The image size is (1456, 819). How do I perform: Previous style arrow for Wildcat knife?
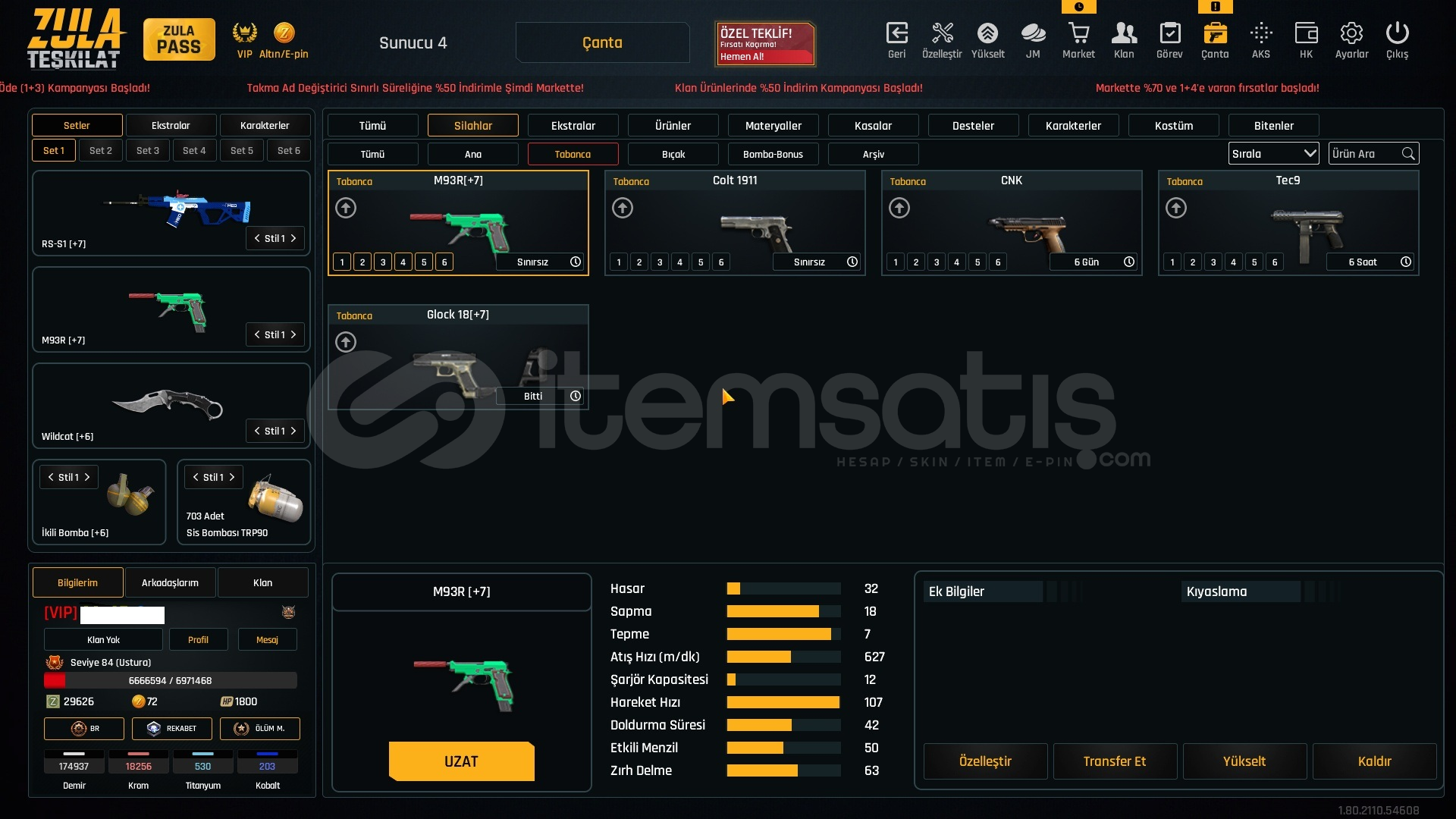[x=257, y=431]
